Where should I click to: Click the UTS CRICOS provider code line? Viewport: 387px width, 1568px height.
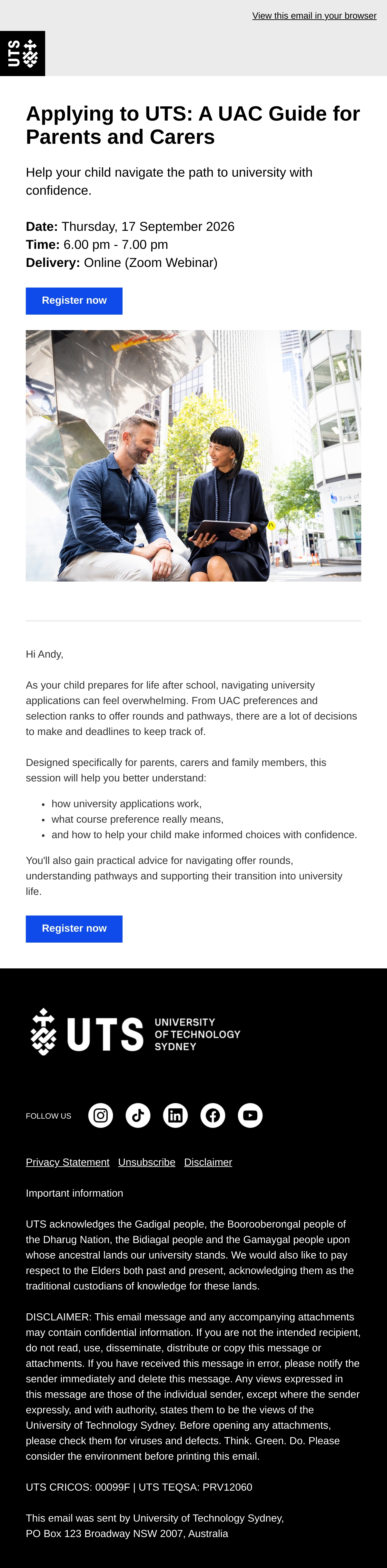(139, 1487)
